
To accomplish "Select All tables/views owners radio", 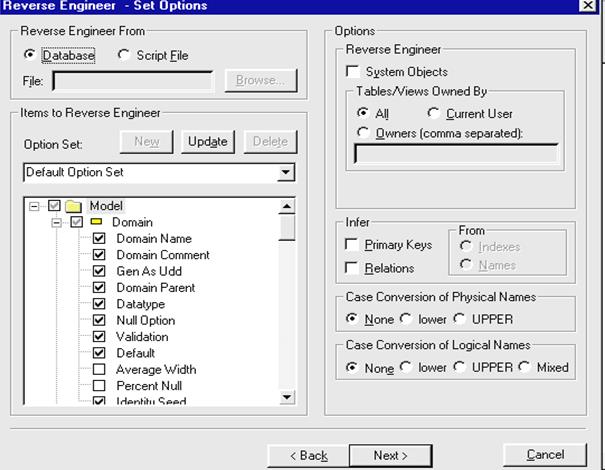I will (x=363, y=113).
